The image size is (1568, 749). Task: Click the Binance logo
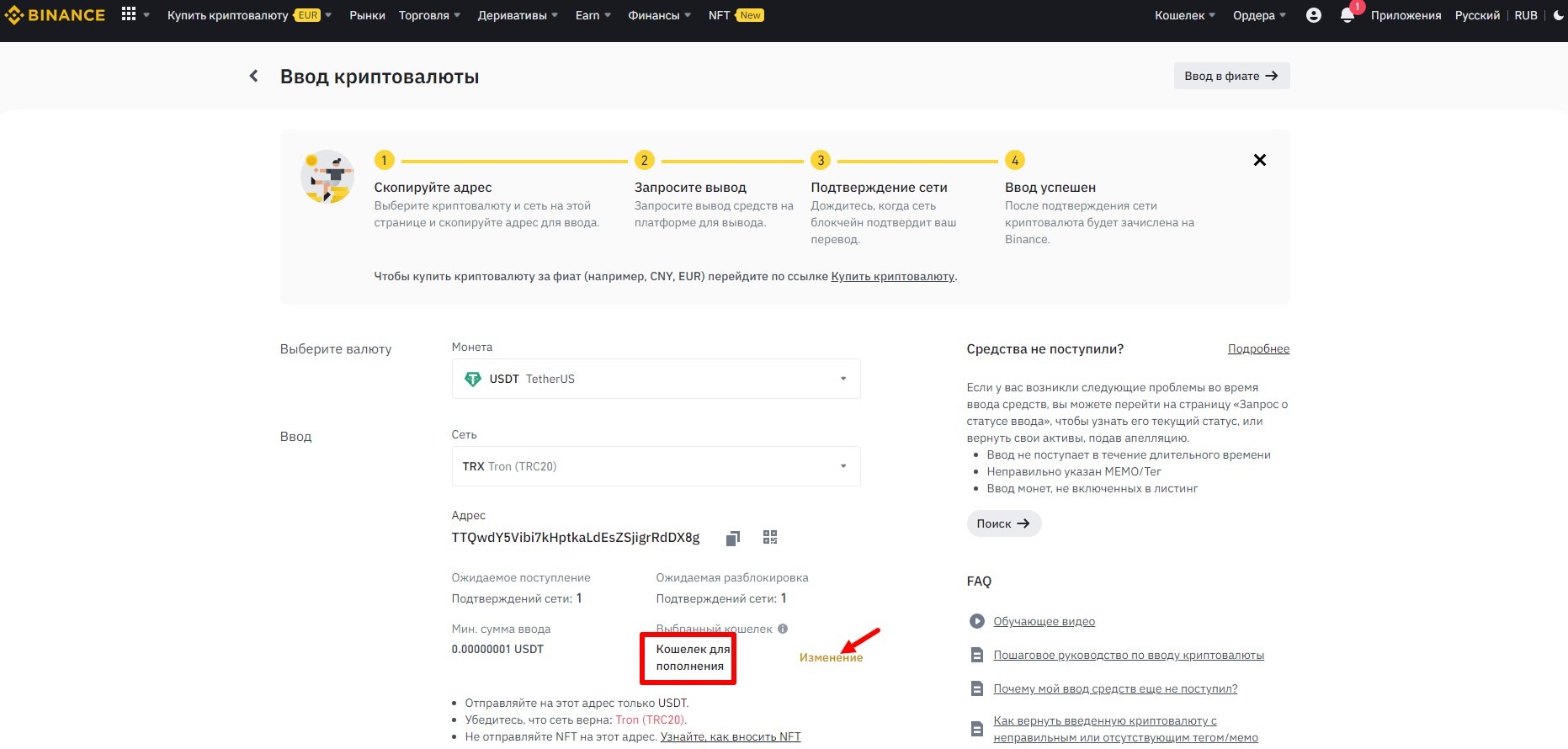(x=56, y=15)
